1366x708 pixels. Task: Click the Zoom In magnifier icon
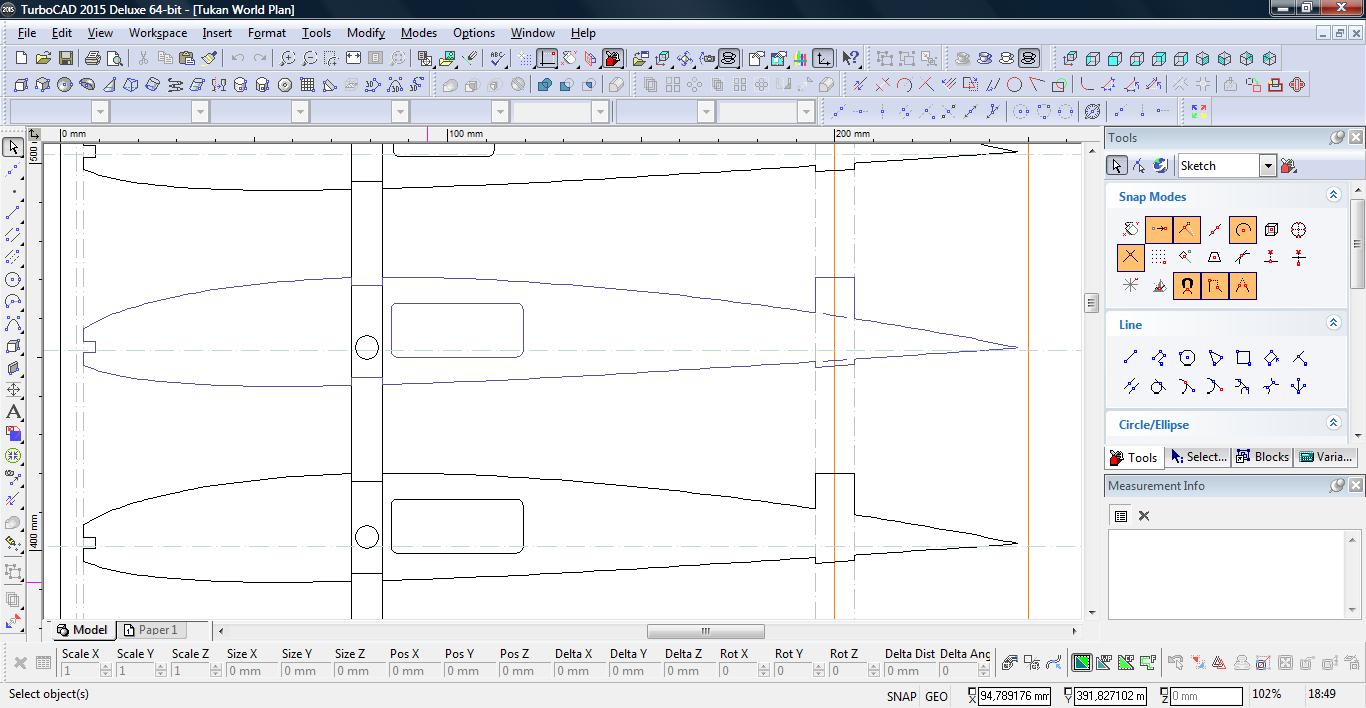coord(288,59)
